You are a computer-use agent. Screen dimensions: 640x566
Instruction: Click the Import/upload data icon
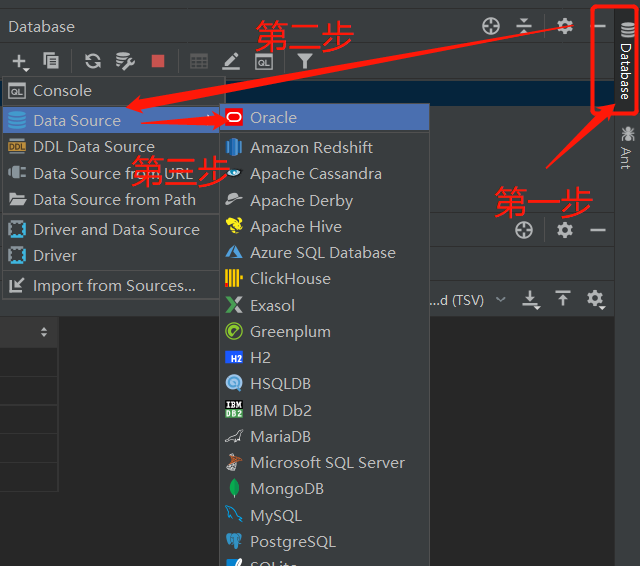point(563,298)
